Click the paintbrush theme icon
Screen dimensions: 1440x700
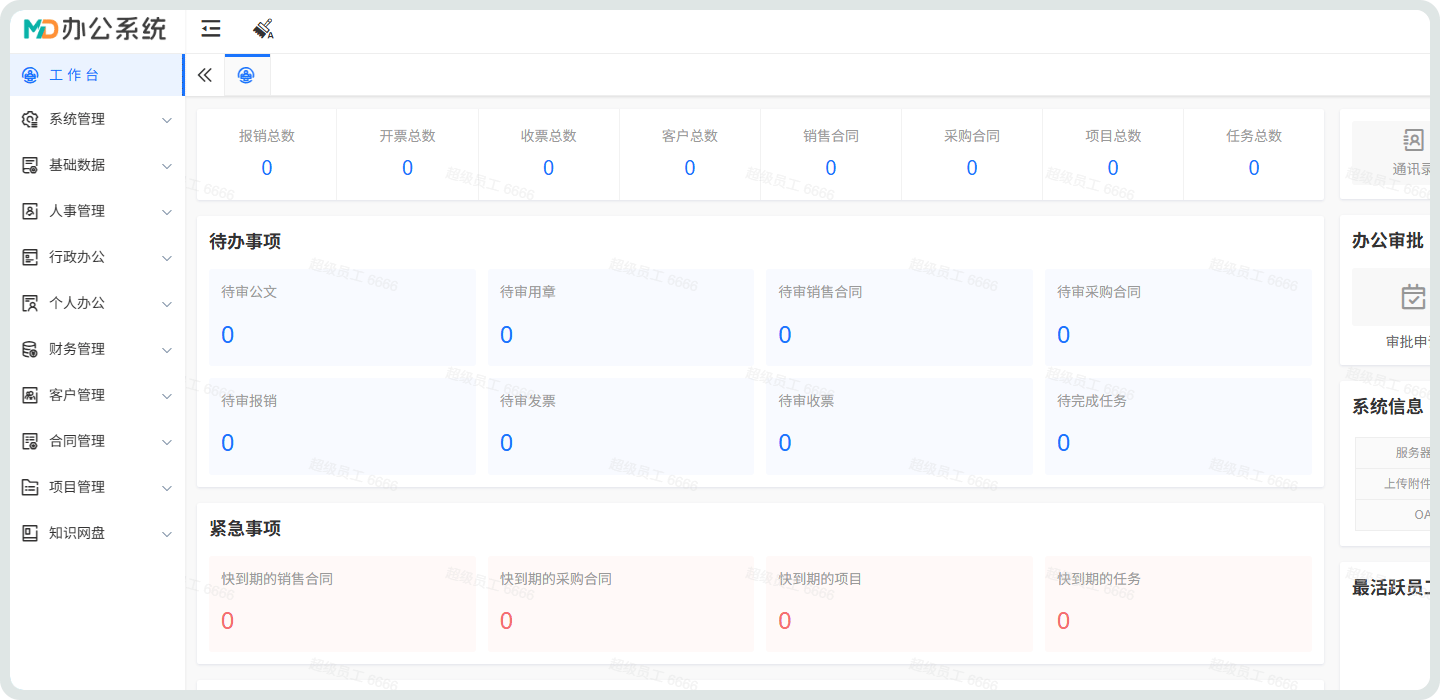[x=263, y=29]
